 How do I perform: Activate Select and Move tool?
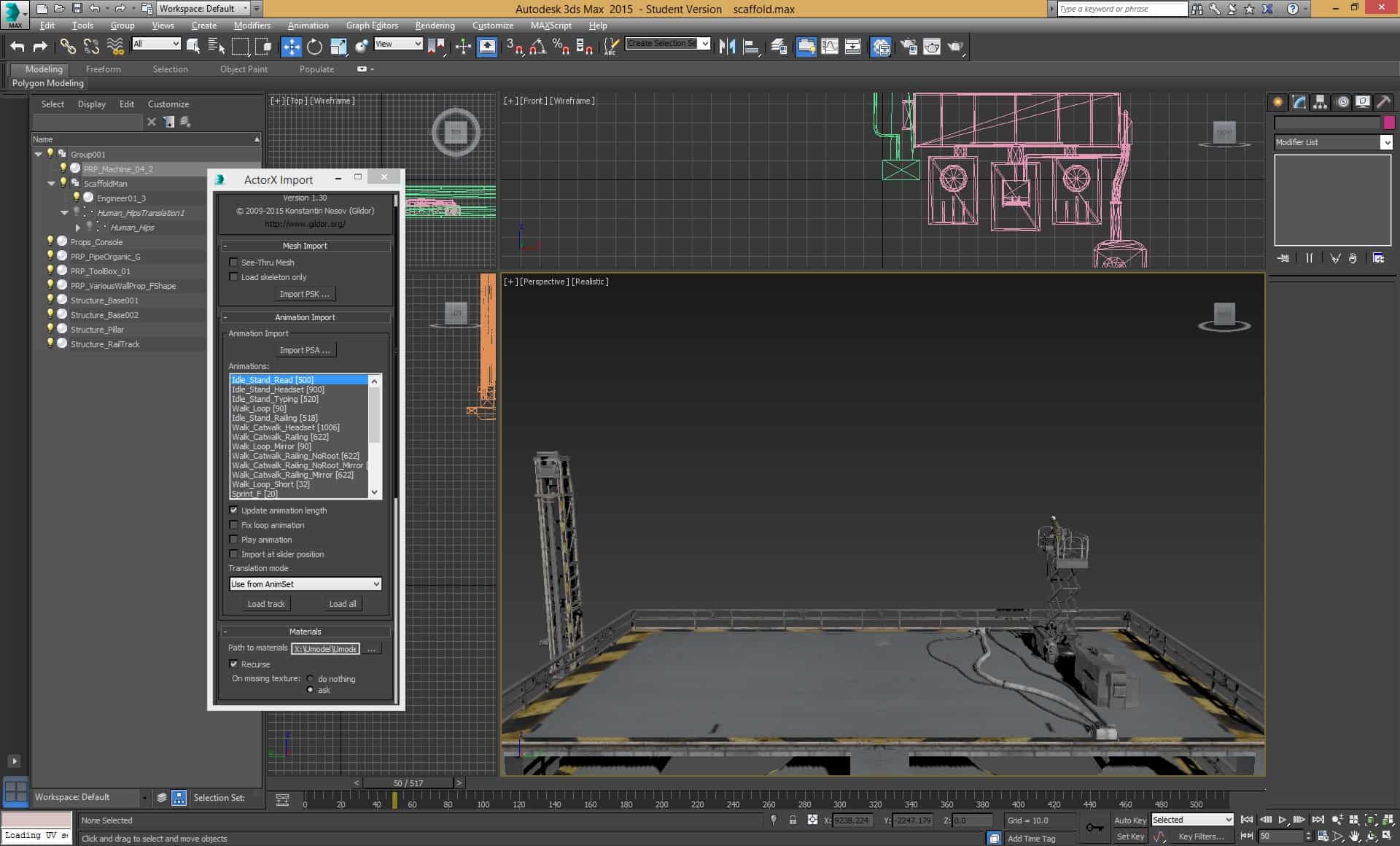pyautogui.click(x=291, y=47)
